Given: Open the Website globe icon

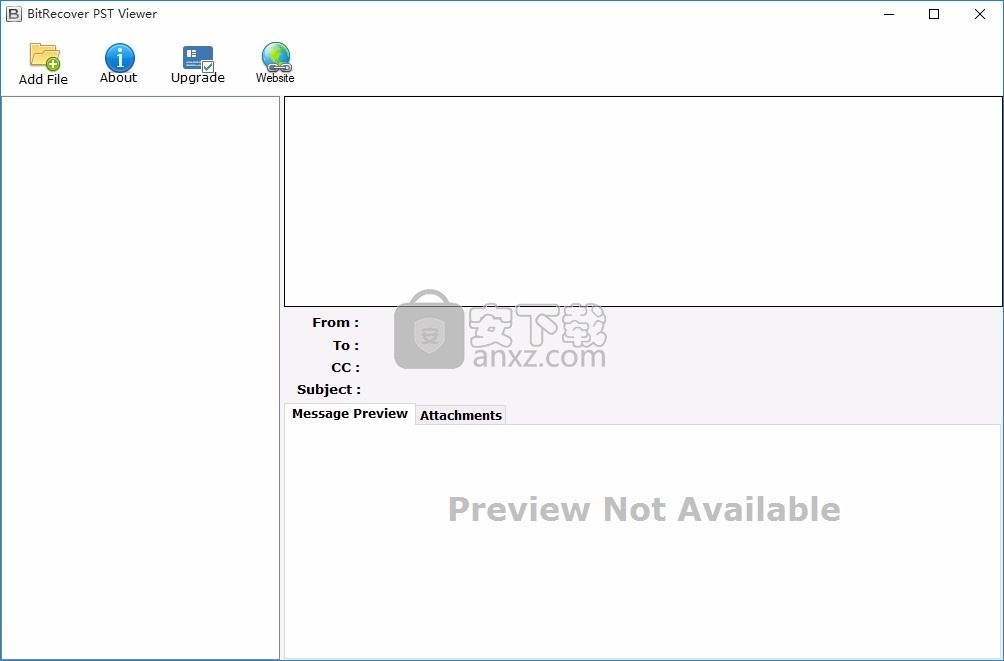Looking at the screenshot, I should [x=276, y=57].
